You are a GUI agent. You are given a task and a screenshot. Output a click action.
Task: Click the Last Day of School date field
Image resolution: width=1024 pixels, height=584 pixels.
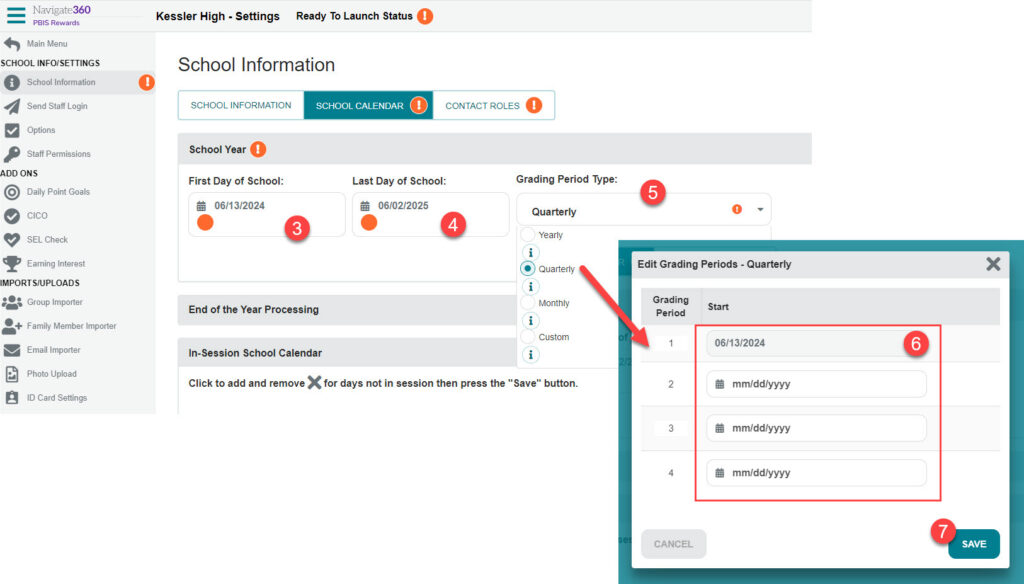(430, 214)
